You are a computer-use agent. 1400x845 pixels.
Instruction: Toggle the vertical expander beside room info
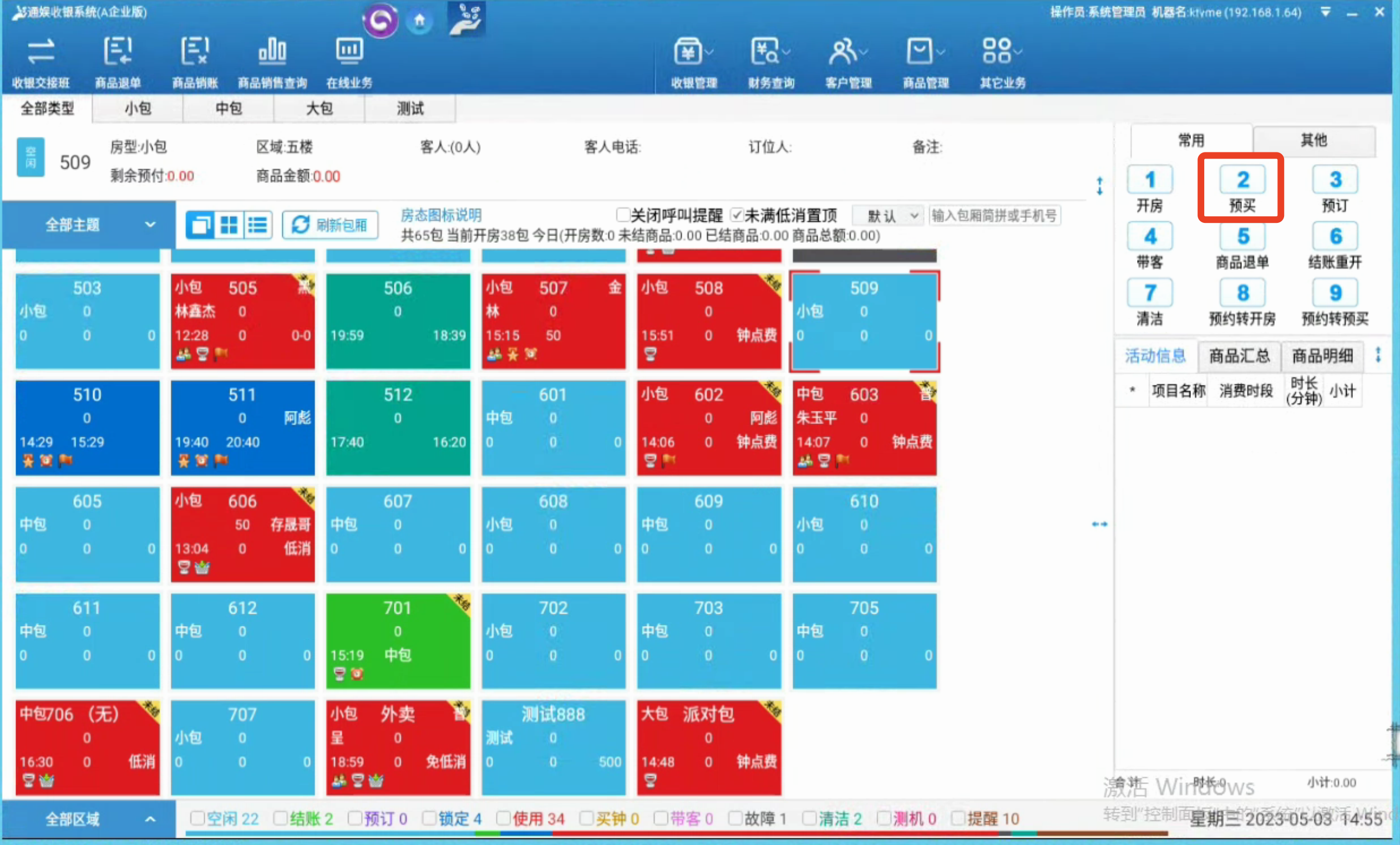1099,186
